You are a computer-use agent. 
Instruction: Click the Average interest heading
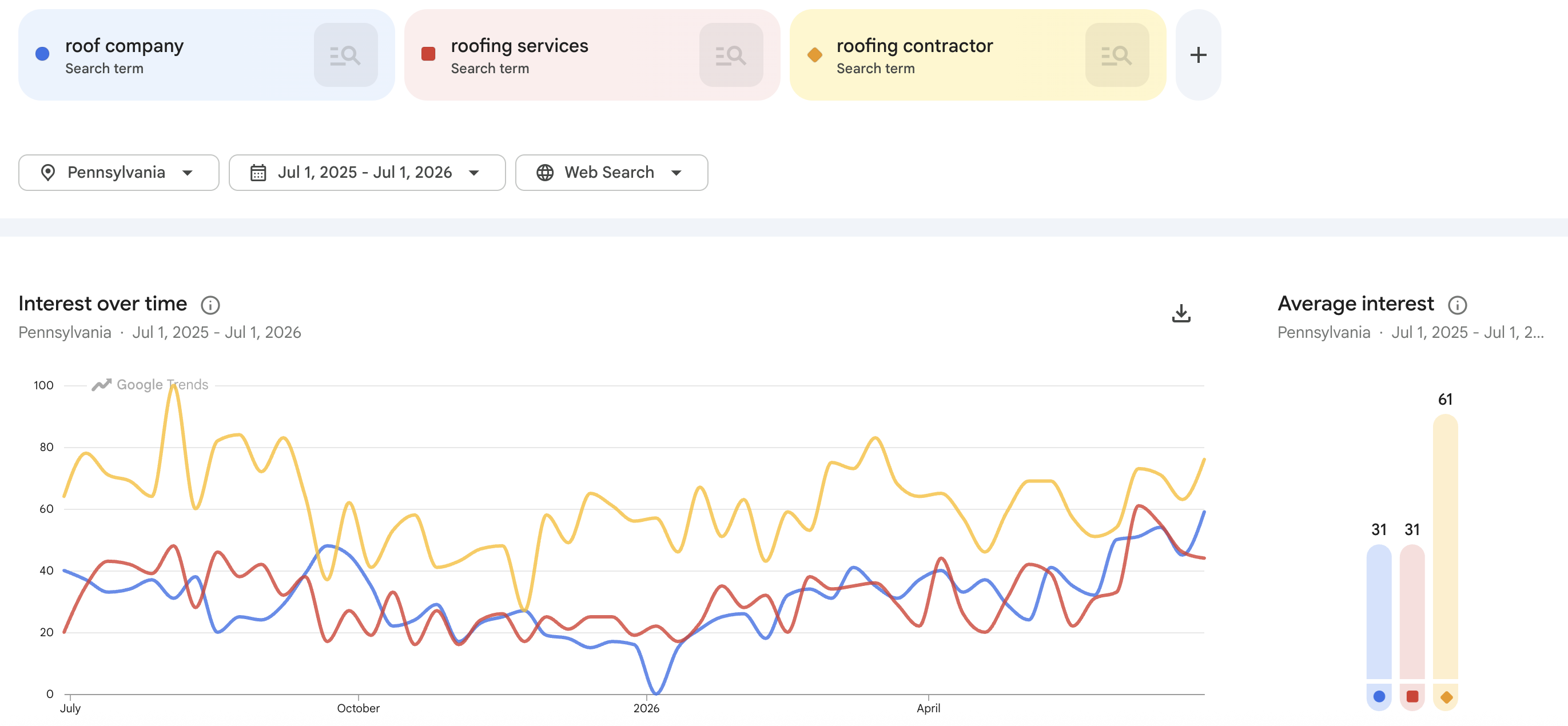click(x=1356, y=304)
